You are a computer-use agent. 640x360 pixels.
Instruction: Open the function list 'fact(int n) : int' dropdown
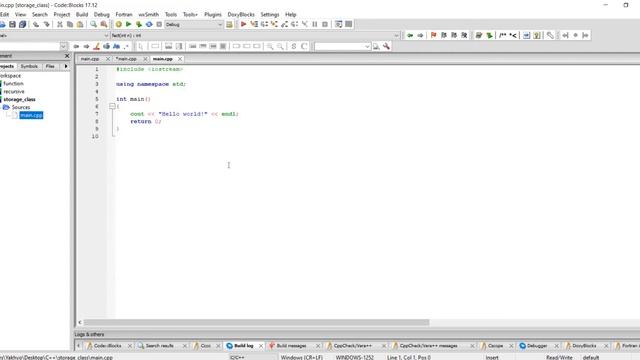[256, 36]
